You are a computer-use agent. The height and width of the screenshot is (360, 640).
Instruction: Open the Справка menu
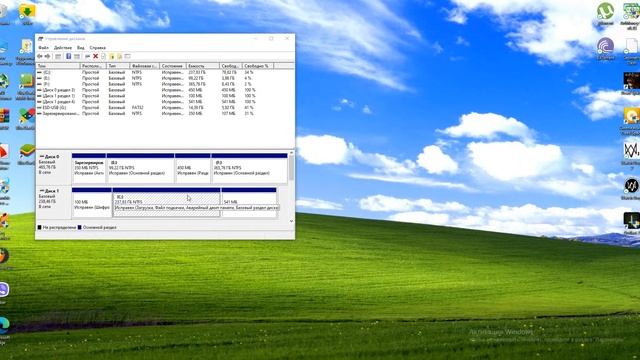[x=98, y=48]
